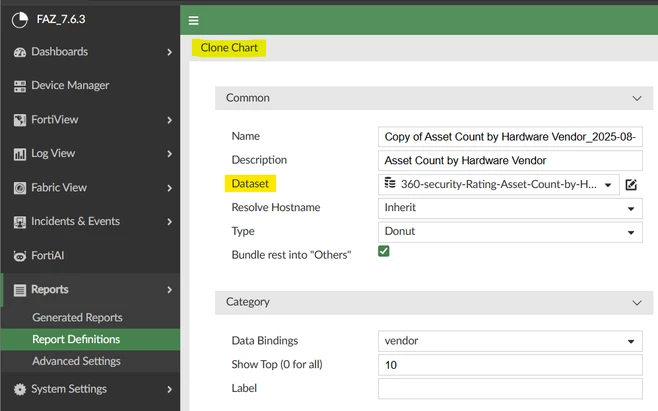Open Incidents & Events menu item
This screenshot has width=658, height=411.
[90, 222]
